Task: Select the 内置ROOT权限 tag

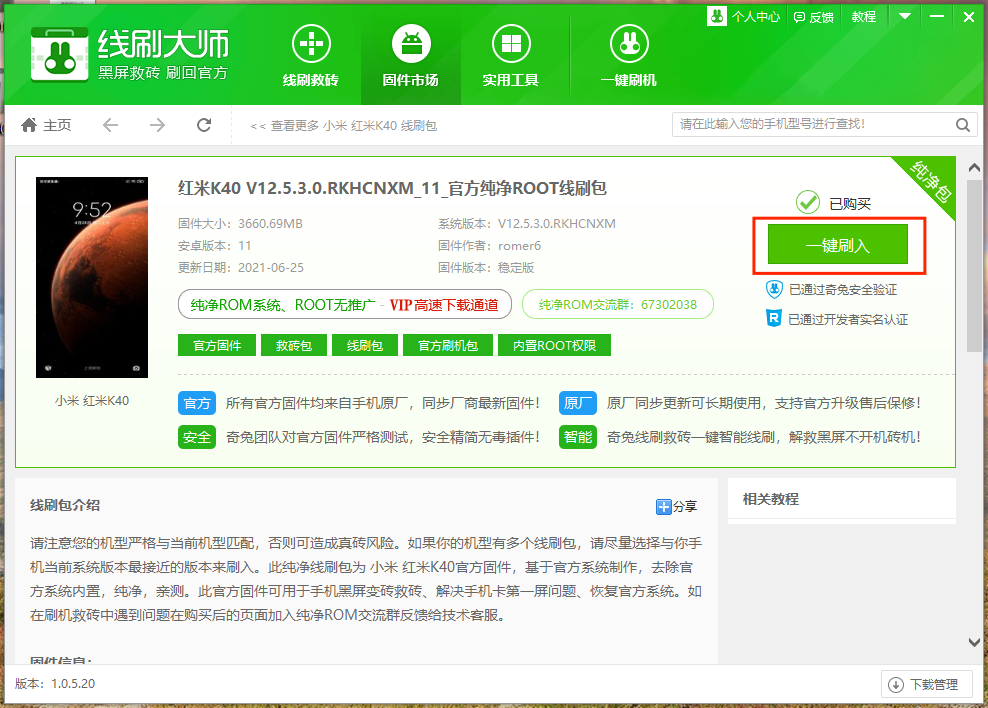Action: (x=554, y=345)
